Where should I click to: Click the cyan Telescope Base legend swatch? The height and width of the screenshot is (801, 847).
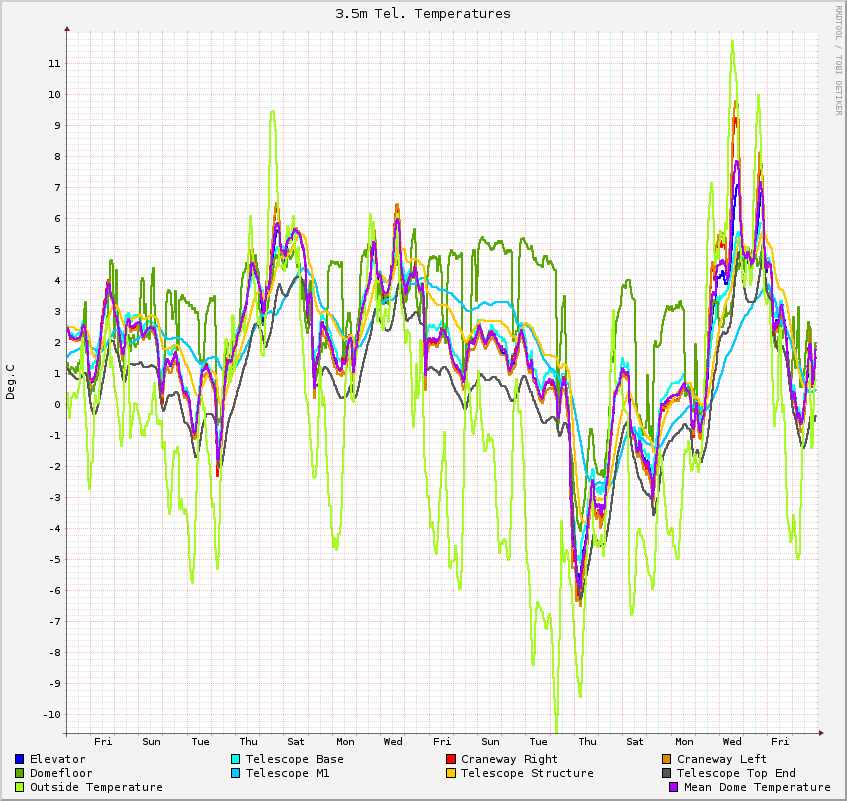click(x=236, y=760)
